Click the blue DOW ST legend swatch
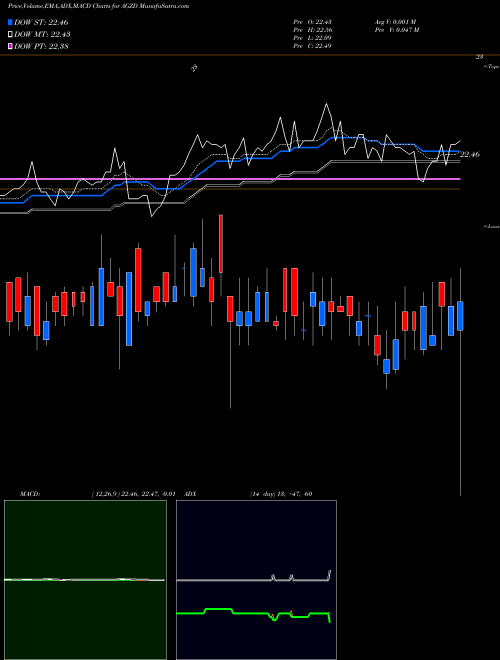The width and height of the screenshot is (500, 660). [10, 22]
